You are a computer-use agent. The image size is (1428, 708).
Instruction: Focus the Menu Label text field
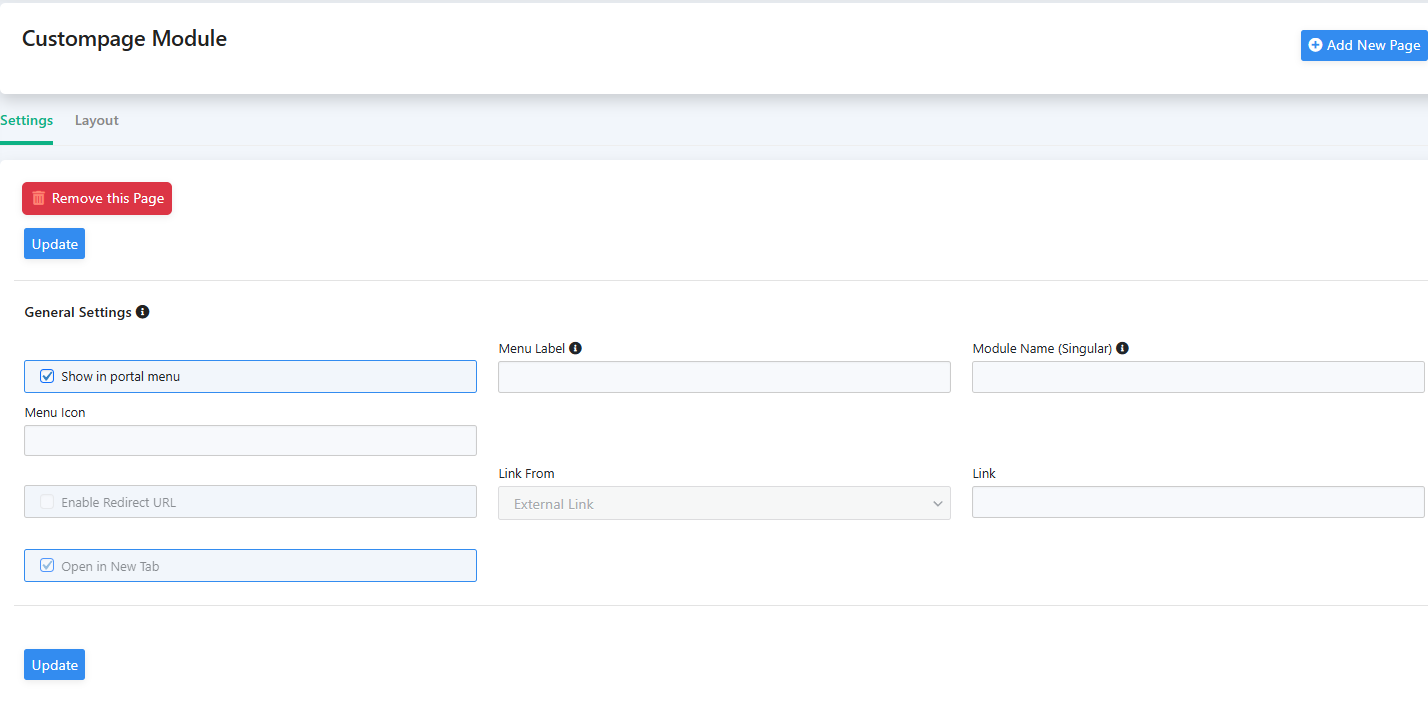click(723, 377)
